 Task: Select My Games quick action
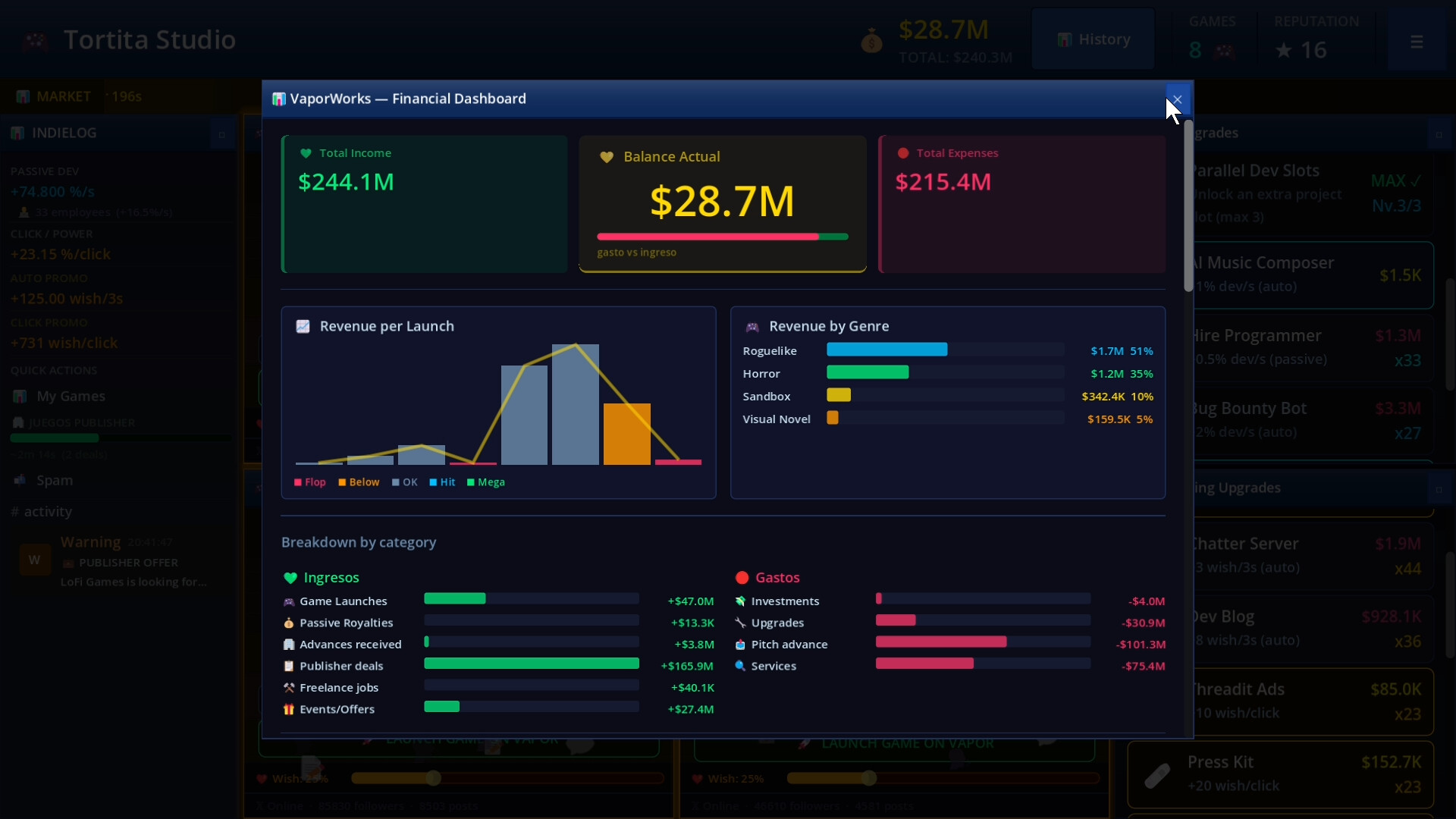point(71,396)
